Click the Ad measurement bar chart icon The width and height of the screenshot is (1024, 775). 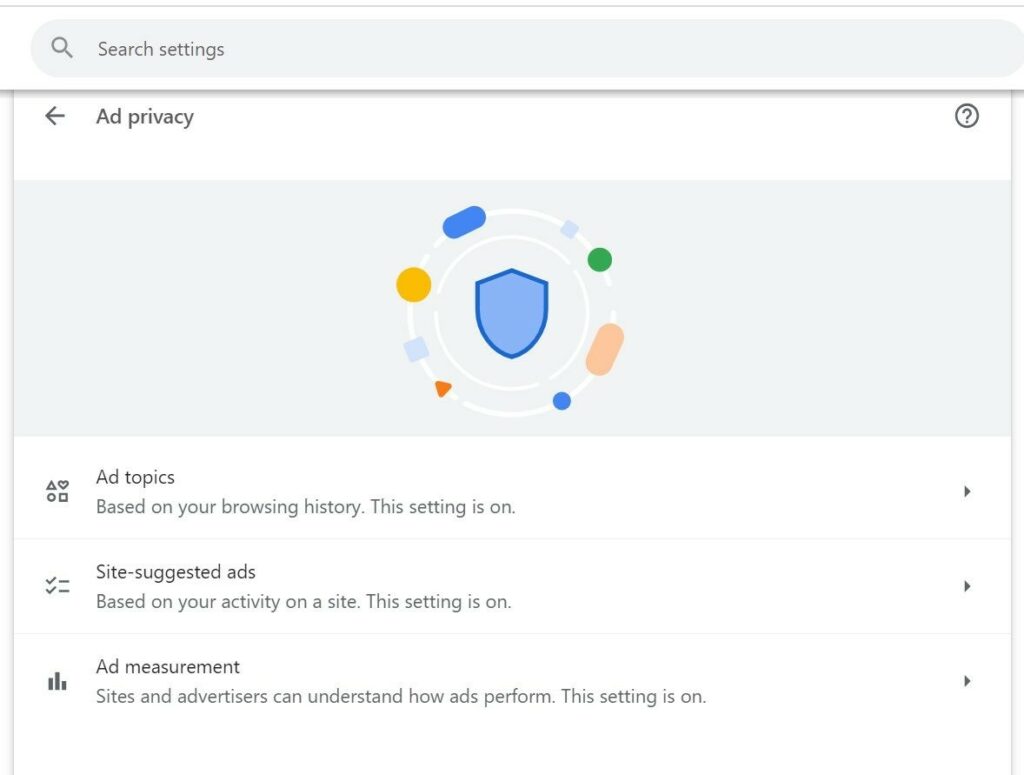tap(57, 681)
